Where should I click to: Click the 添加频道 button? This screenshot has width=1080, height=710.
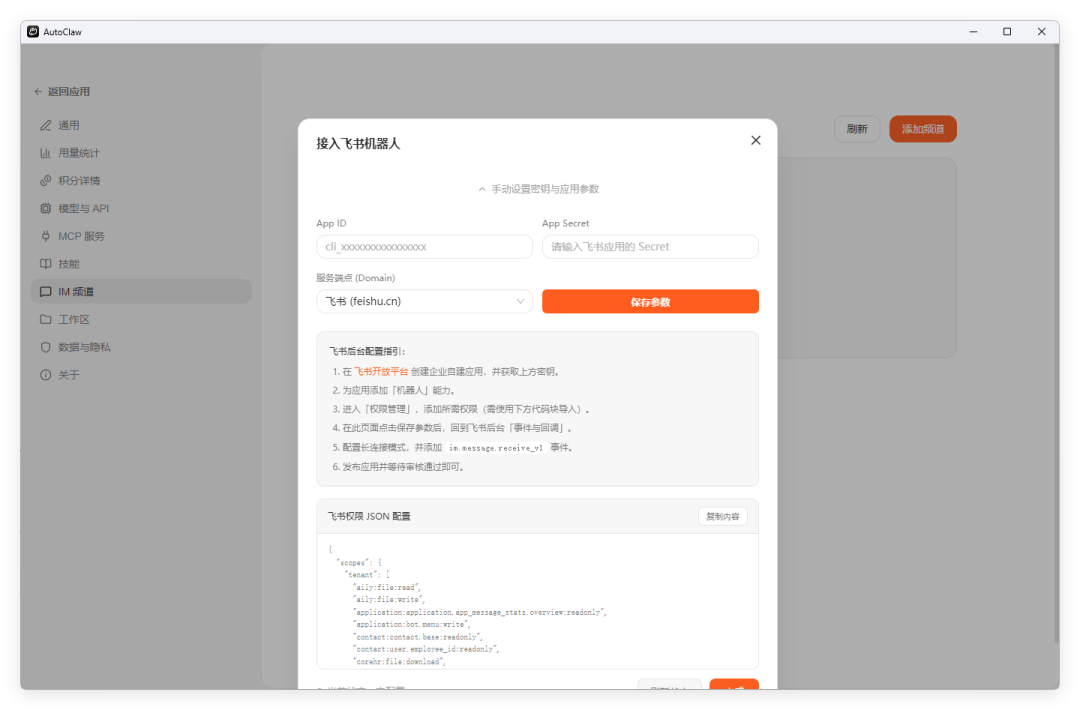coord(923,129)
